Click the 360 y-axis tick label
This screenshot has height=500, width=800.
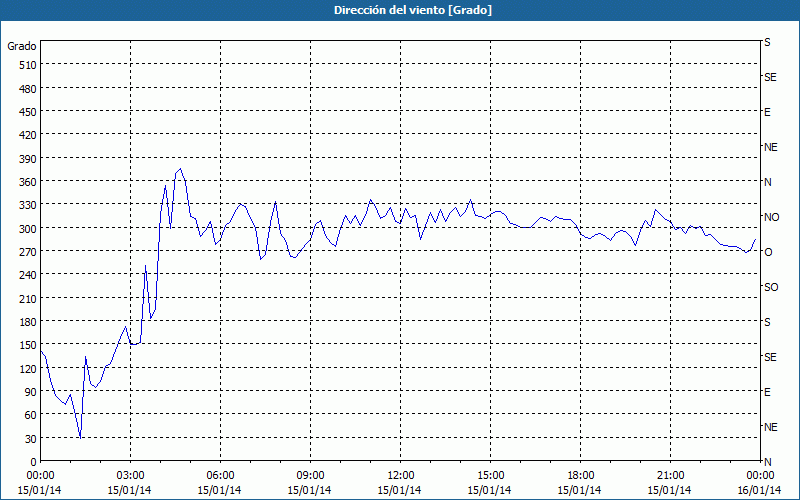[x=28, y=182]
